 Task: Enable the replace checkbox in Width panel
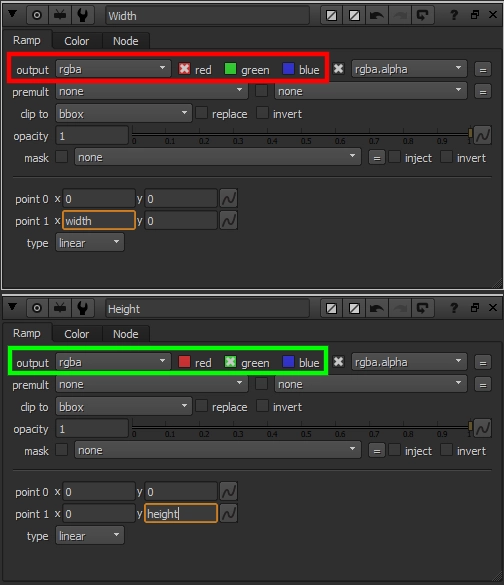tap(201, 113)
